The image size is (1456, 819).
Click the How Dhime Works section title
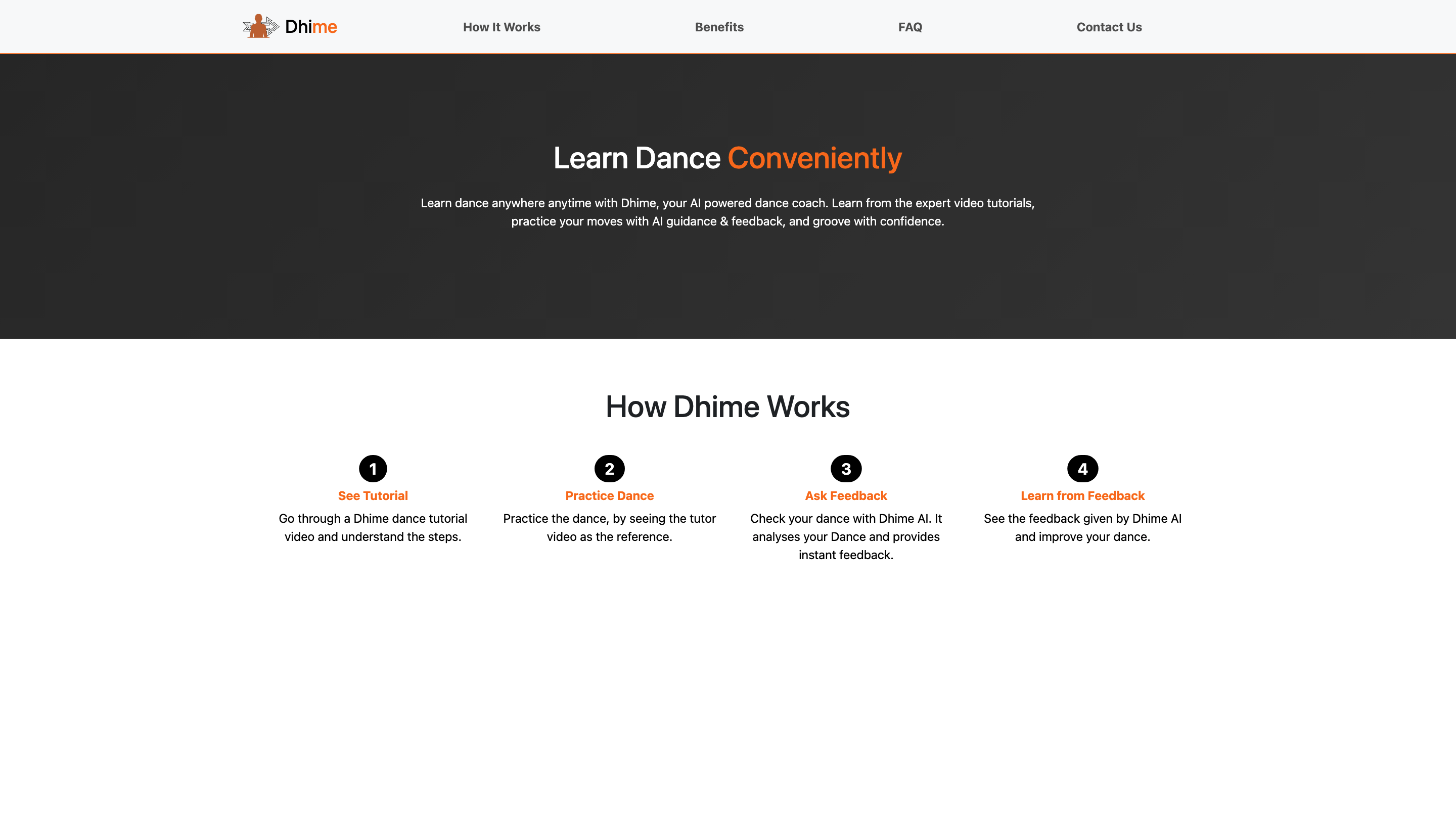727,406
